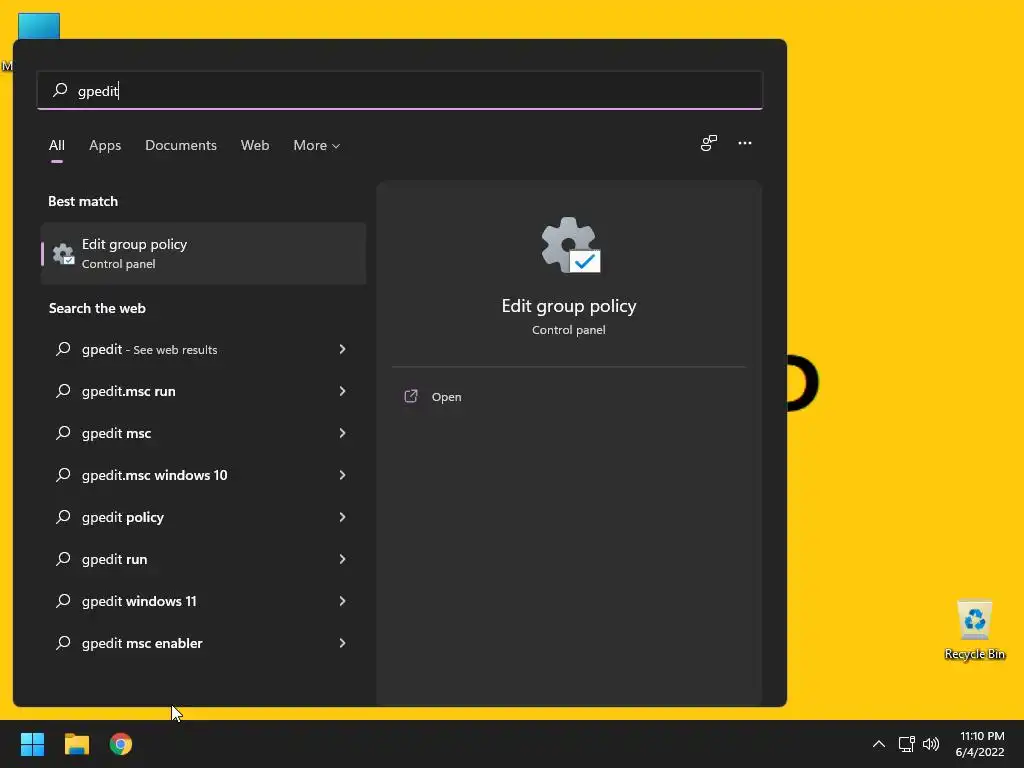Viewport: 1024px width, 768px height.
Task: Click Open in the preview pane
Action: tap(446, 397)
